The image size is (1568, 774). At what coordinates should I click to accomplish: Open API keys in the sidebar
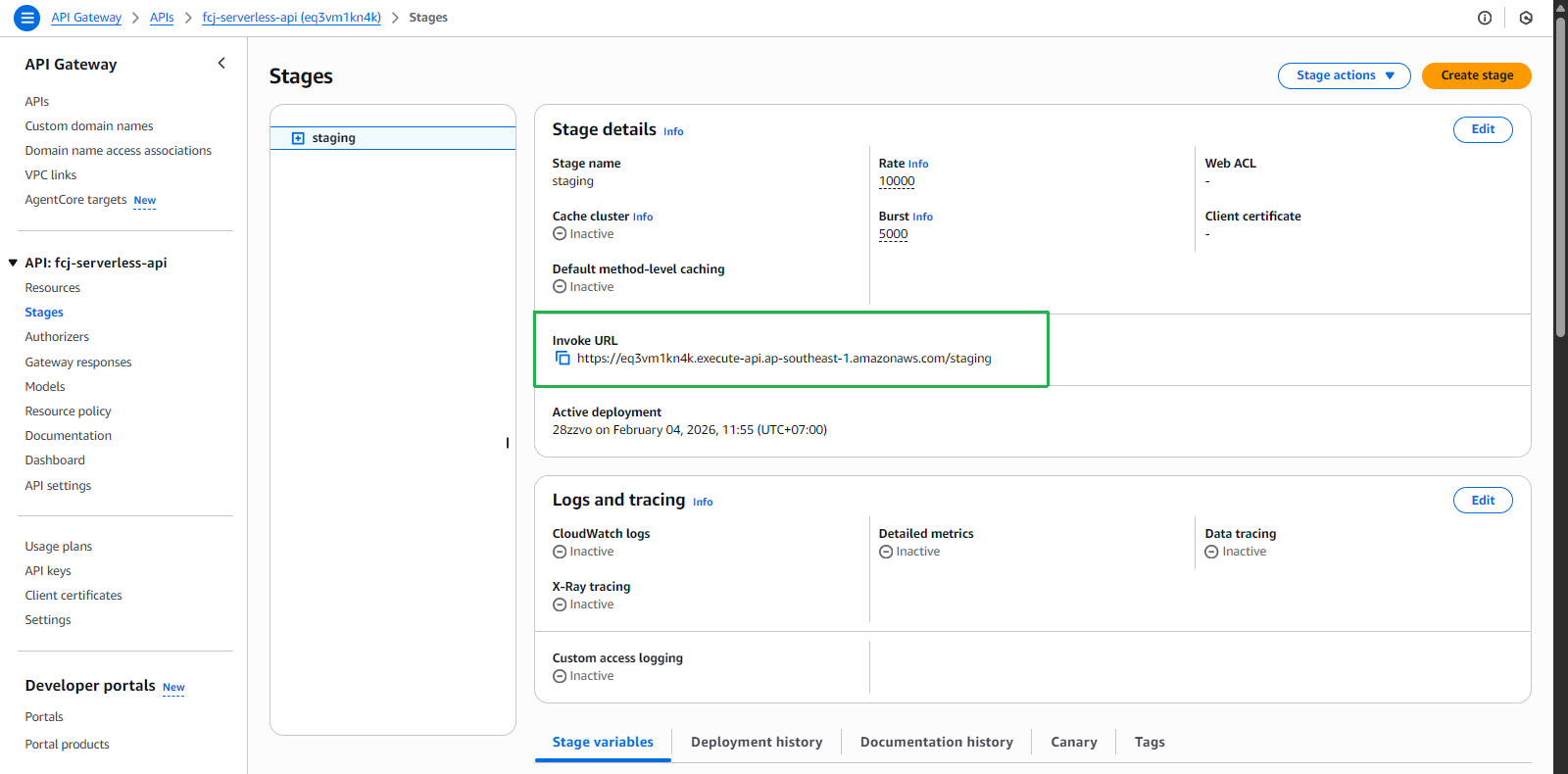point(48,571)
